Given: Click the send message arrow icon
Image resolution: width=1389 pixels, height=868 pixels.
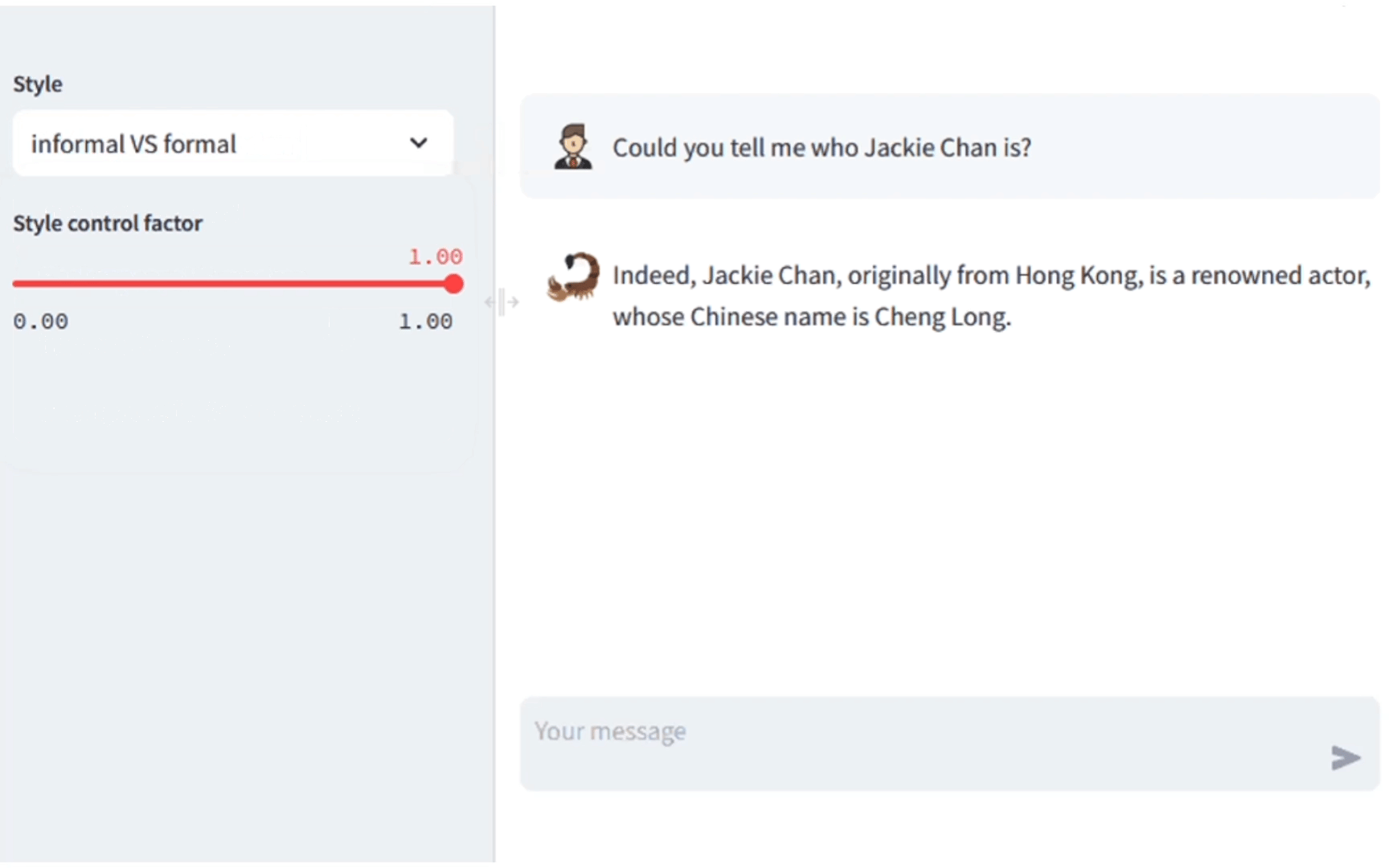Looking at the screenshot, I should [1345, 757].
